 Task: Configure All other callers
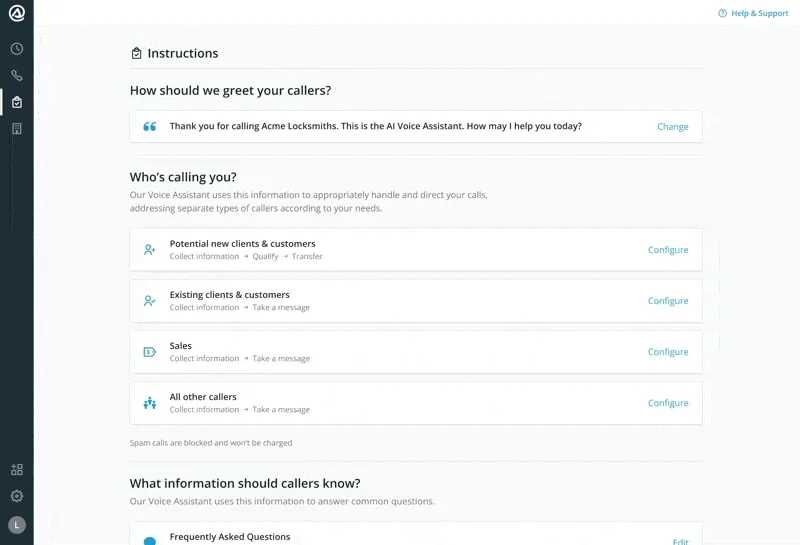pos(668,403)
